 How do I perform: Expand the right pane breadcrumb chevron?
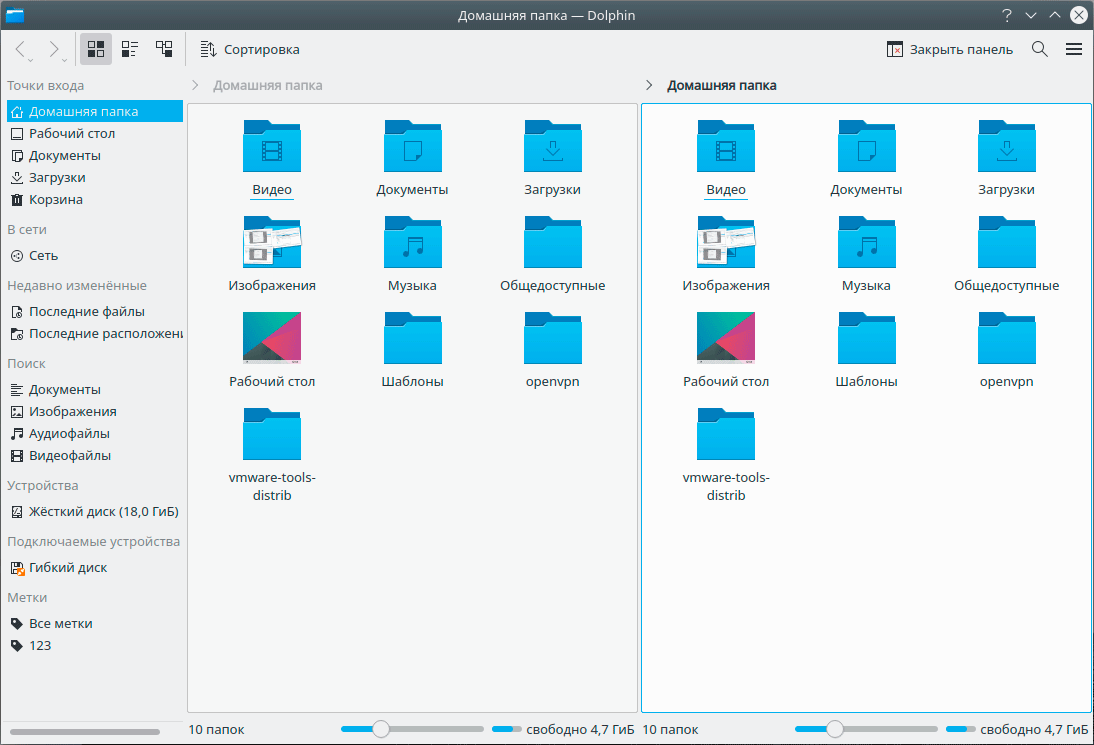[649, 85]
